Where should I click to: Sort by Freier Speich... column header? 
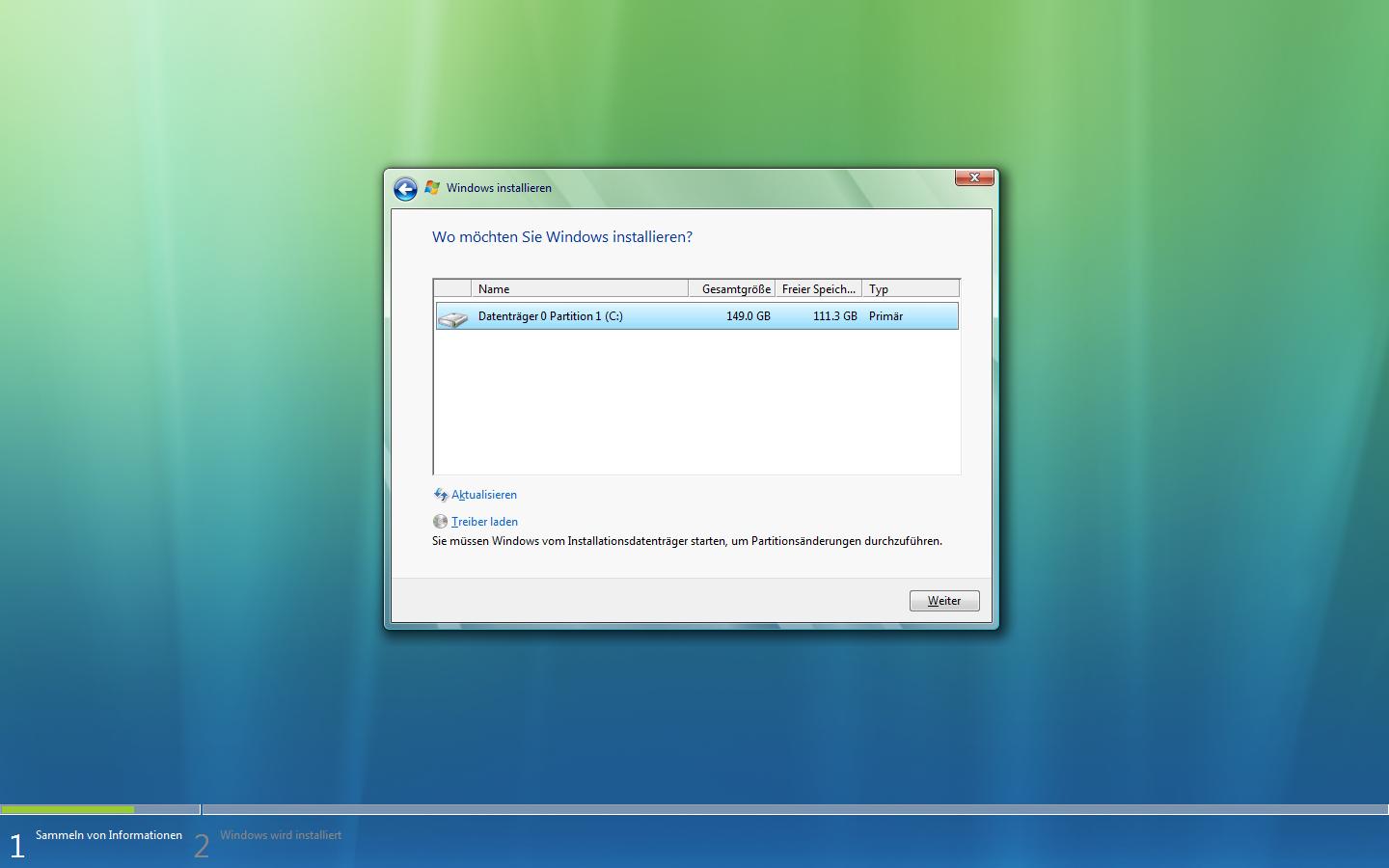click(x=819, y=288)
